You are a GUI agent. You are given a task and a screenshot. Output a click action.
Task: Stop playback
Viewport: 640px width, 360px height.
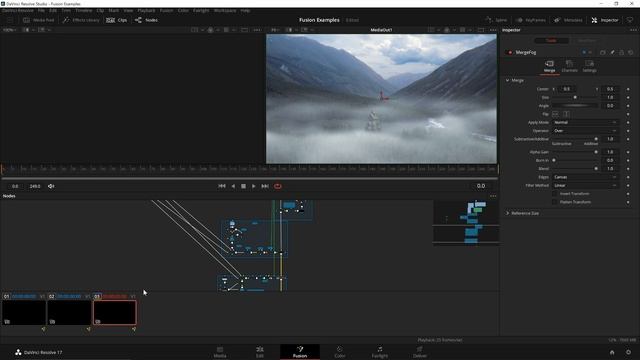(x=243, y=186)
